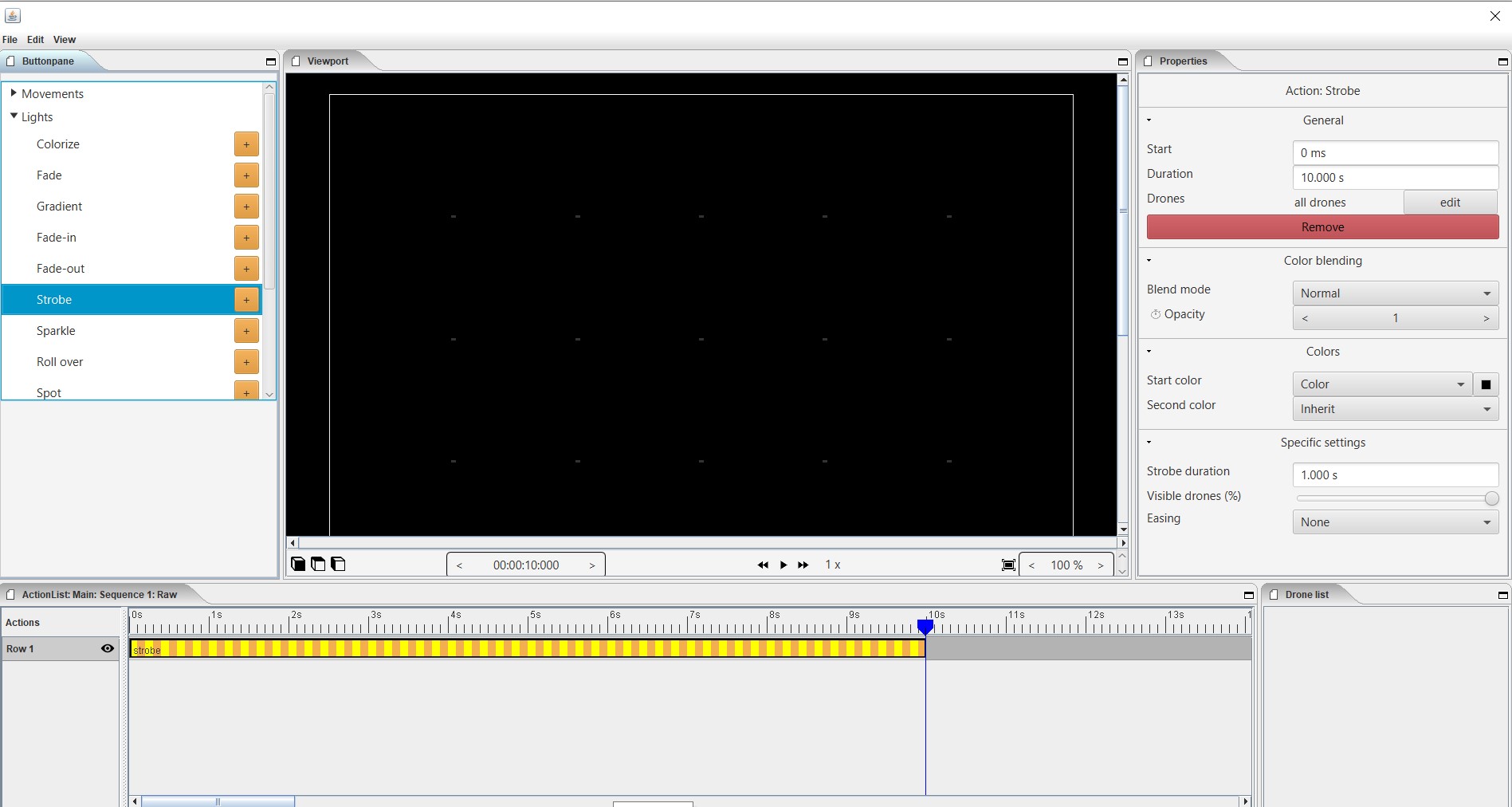Click the Start time input field
Image resolution: width=1512 pixels, height=807 pixels.
(x=1395, y=153)
